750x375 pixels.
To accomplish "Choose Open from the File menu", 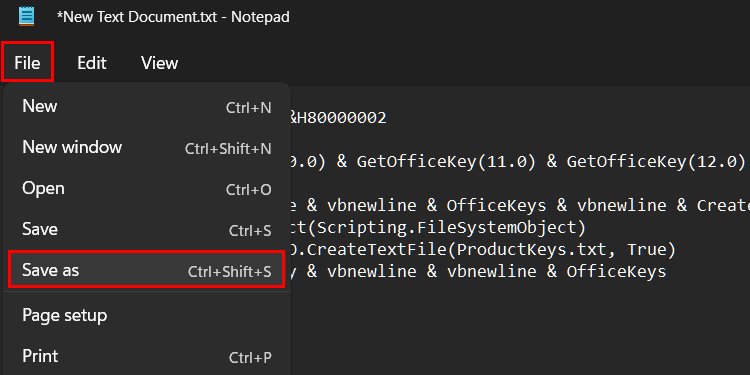I will click(x=146, y=188).
